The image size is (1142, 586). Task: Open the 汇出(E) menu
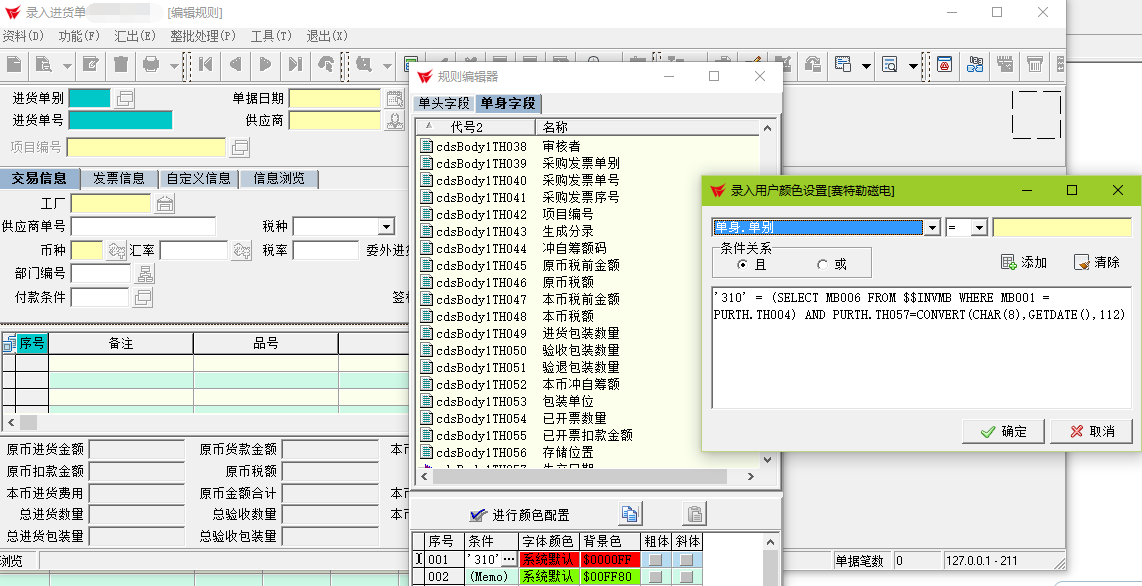135,36
